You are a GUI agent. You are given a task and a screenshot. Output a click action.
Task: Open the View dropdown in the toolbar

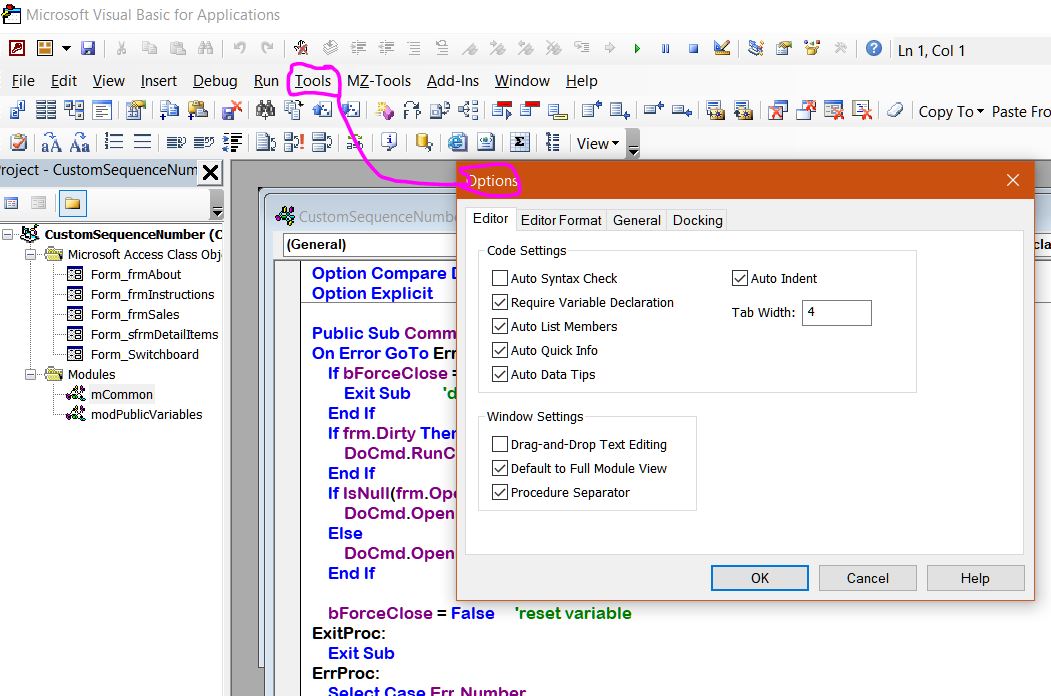[x=597, y=143]
